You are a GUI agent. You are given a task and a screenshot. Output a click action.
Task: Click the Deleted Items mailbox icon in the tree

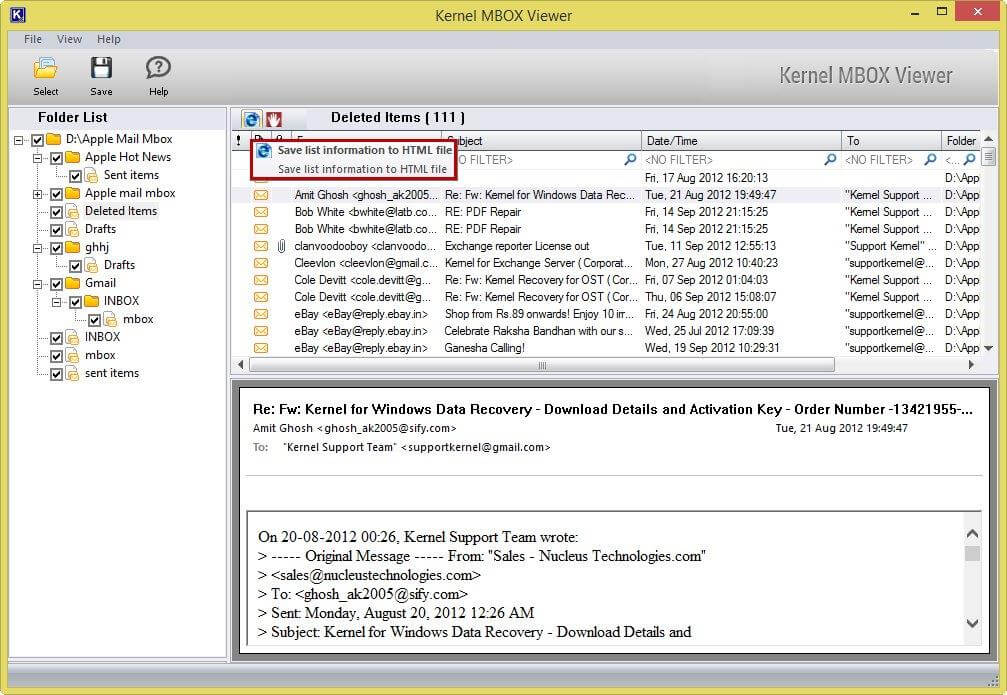click(73, 211)
